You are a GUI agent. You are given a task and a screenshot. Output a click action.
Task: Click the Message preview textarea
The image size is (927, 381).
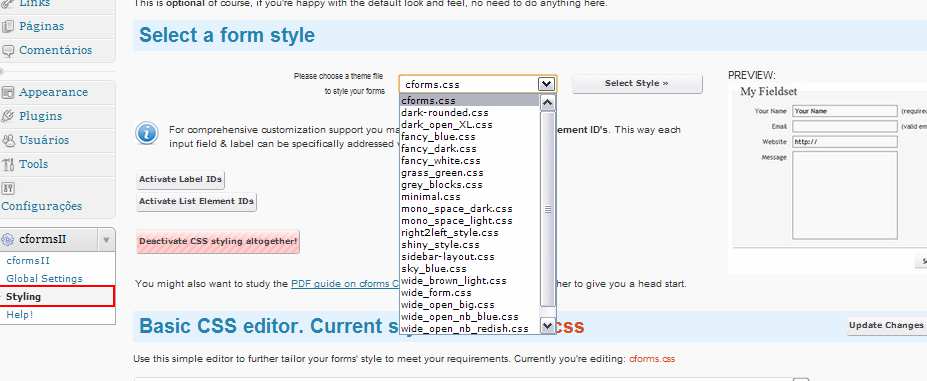coord(845,195)
